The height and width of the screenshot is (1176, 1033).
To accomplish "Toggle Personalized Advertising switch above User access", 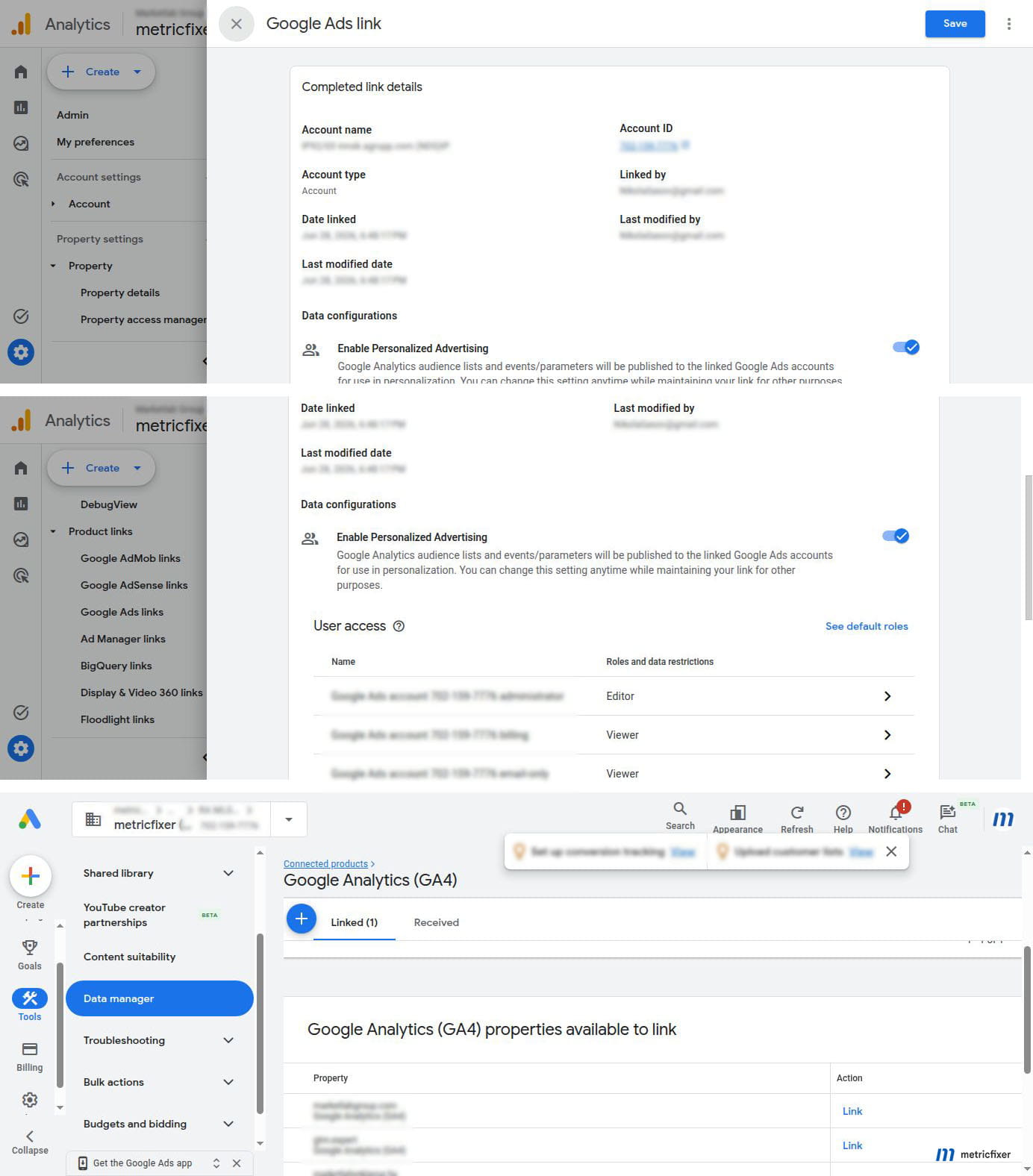I will tap(895, 536).
